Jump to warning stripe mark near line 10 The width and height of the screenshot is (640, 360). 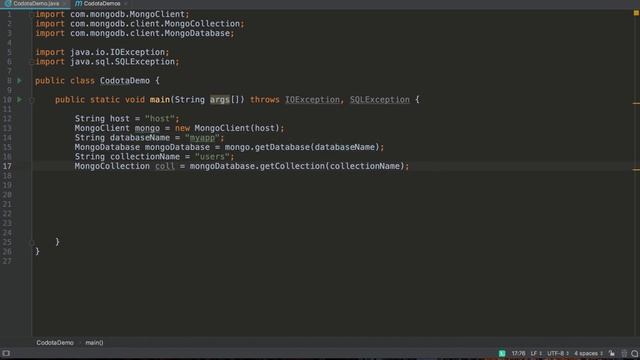[x=636, y=103]
